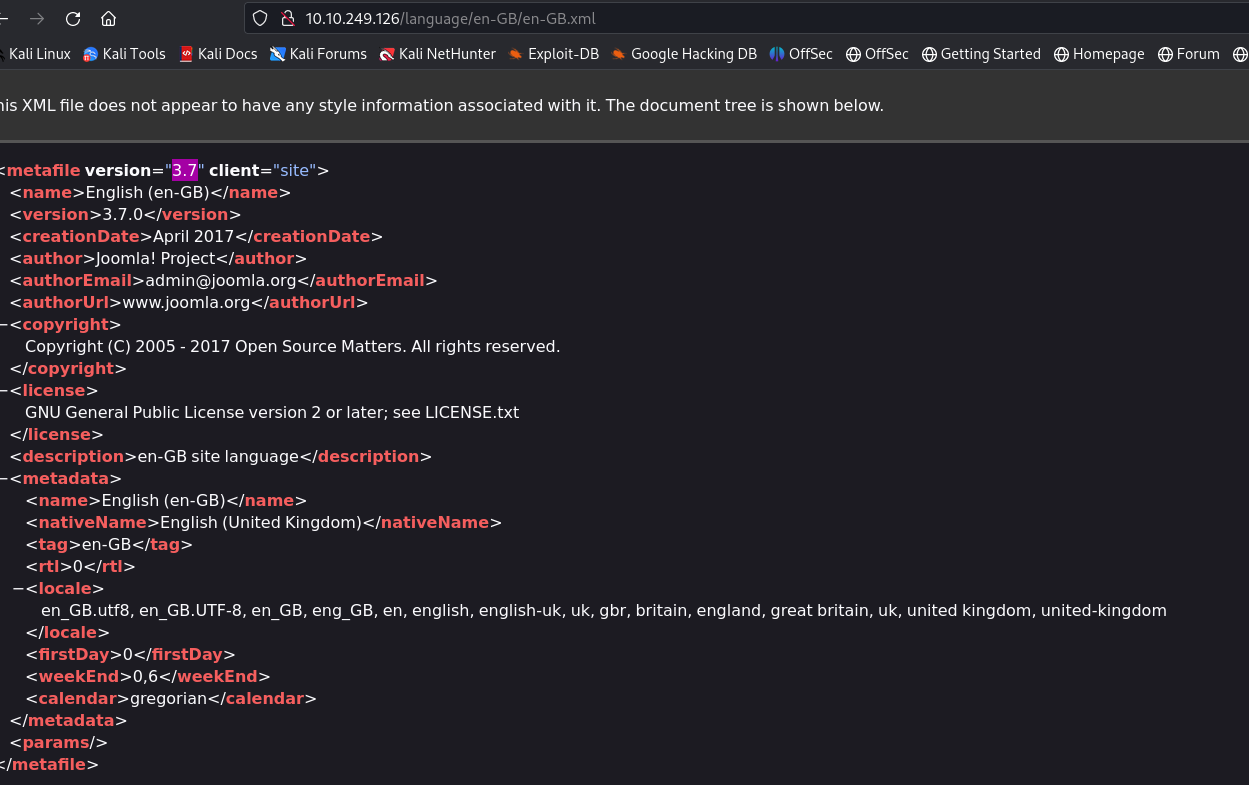Click the forward navigation arrow
The width and height of the screenshot is (1249, 785).
tap(37, 19)
